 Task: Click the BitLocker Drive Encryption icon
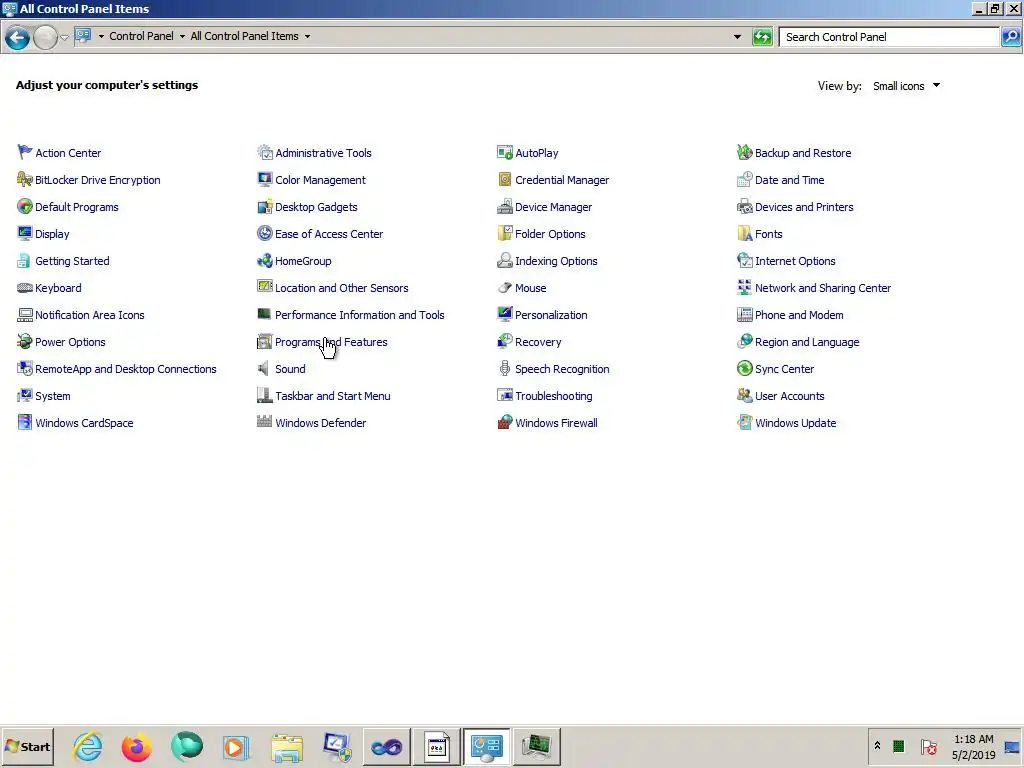pos(25,180)
